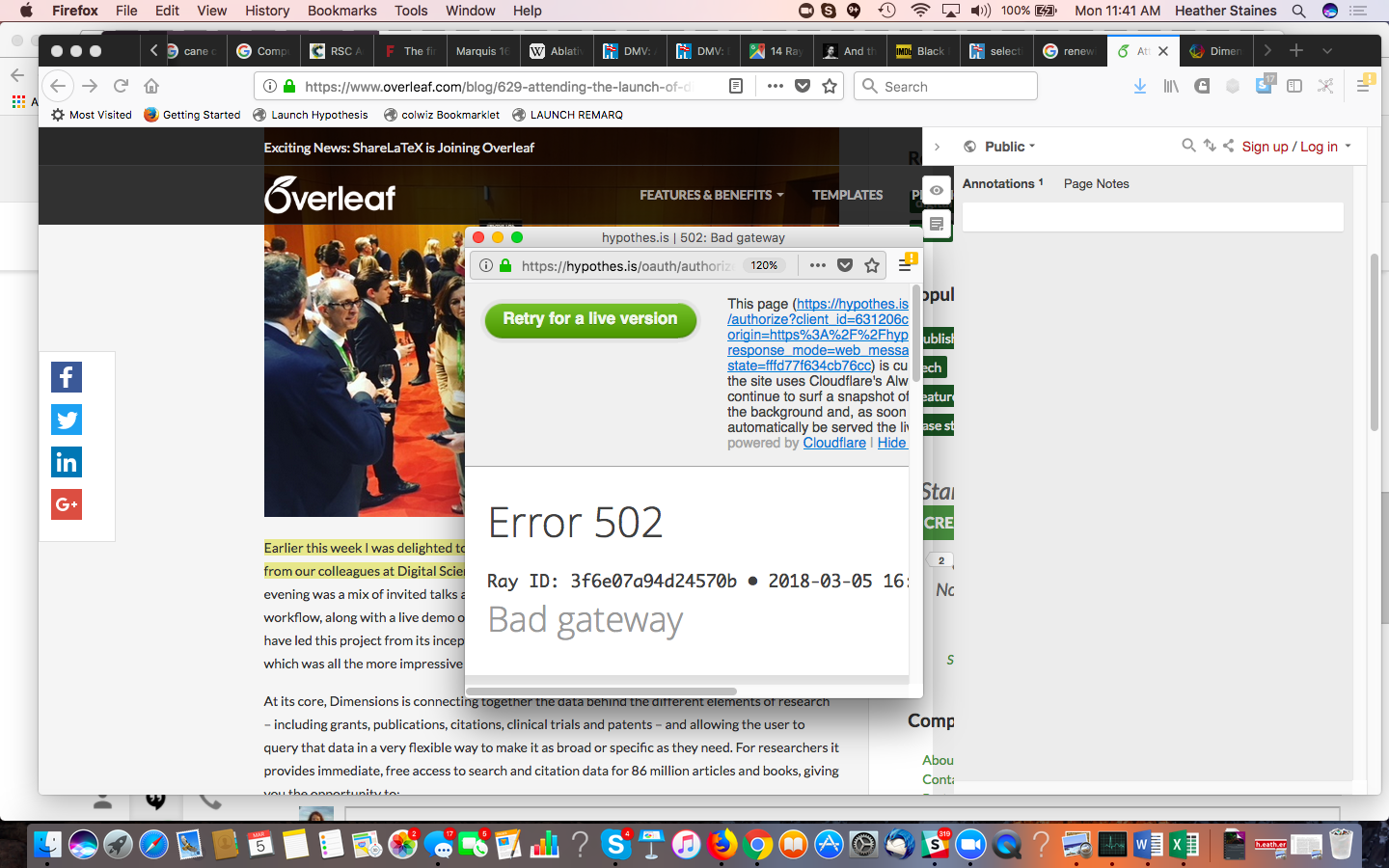The height and width of the screenshot is (868, 1389).
Task: Click popup horizontal scrollbar
Action: 602,691
